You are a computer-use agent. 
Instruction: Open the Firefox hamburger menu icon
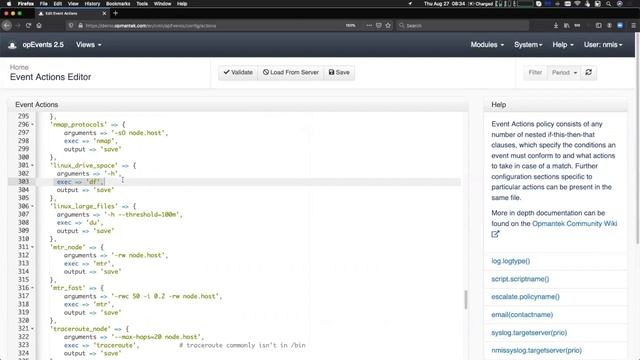(633, 25)
